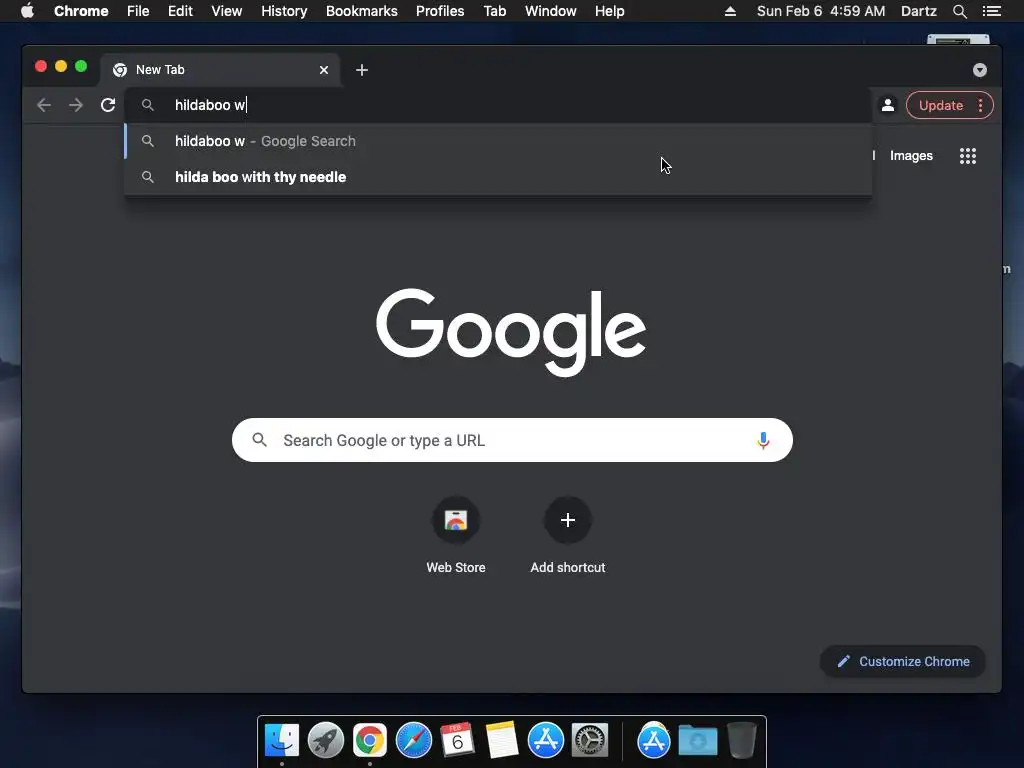Open Launchpad rocket from the Dock
The image size is (1024, 768).
click(x=326, y=740)
